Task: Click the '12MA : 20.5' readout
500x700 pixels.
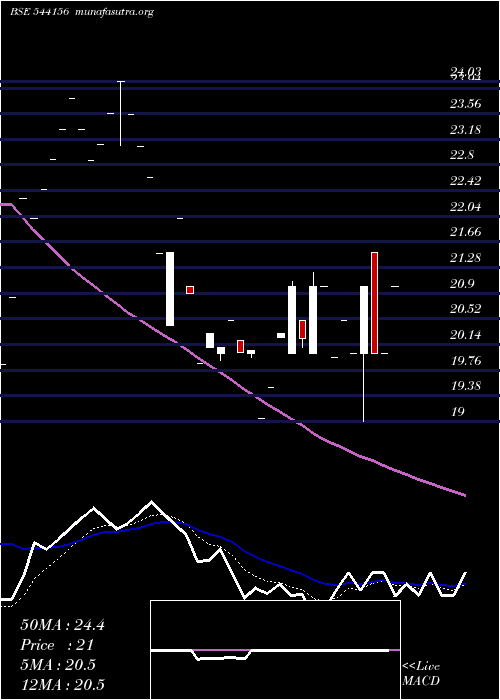Action: pyautogui.click(x=62, y=684)
